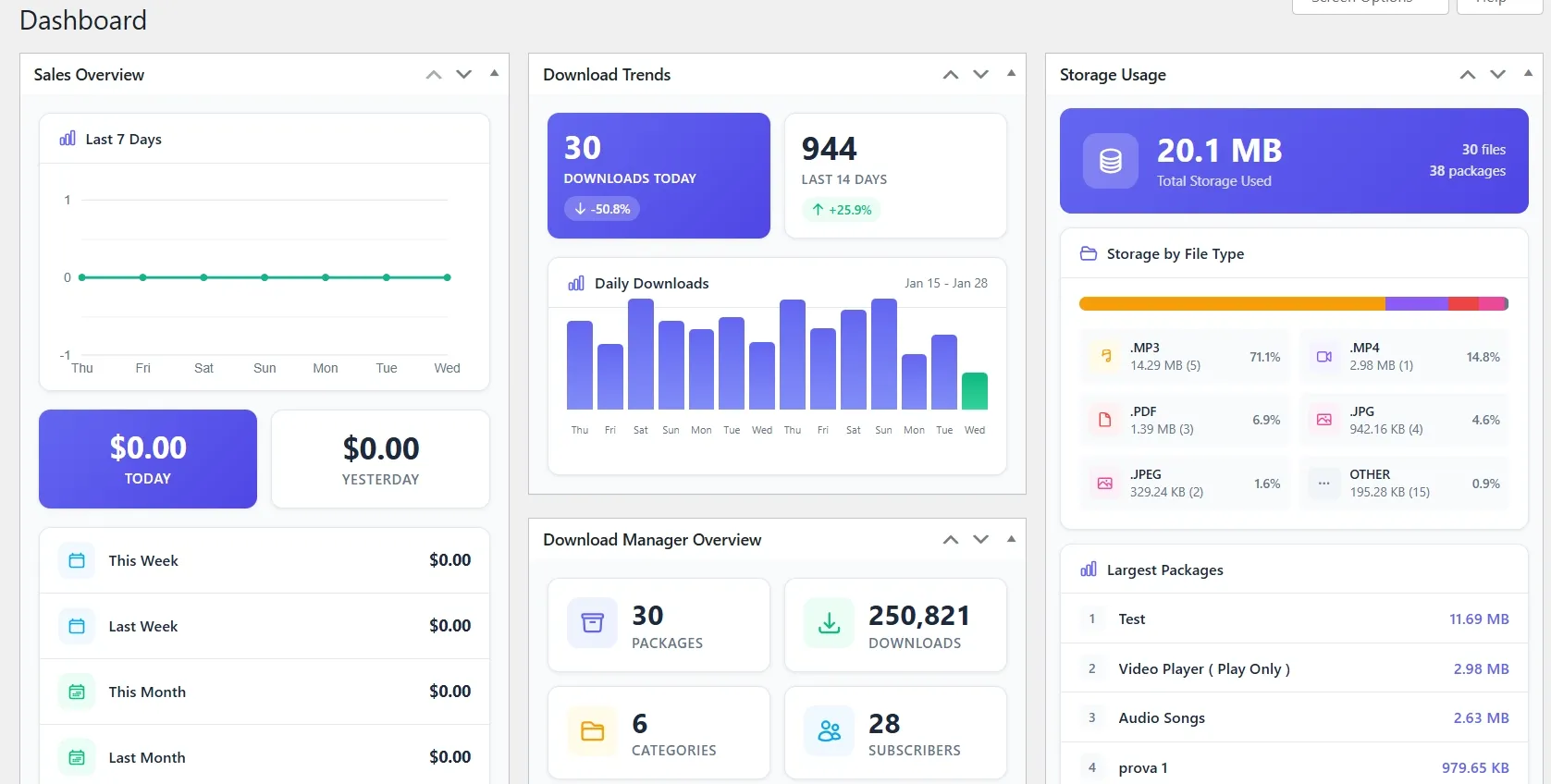Click the .MP3 file type icon
This screenshot has height=784, width=1551.
pyautogui.click(x=1105, y=356)
